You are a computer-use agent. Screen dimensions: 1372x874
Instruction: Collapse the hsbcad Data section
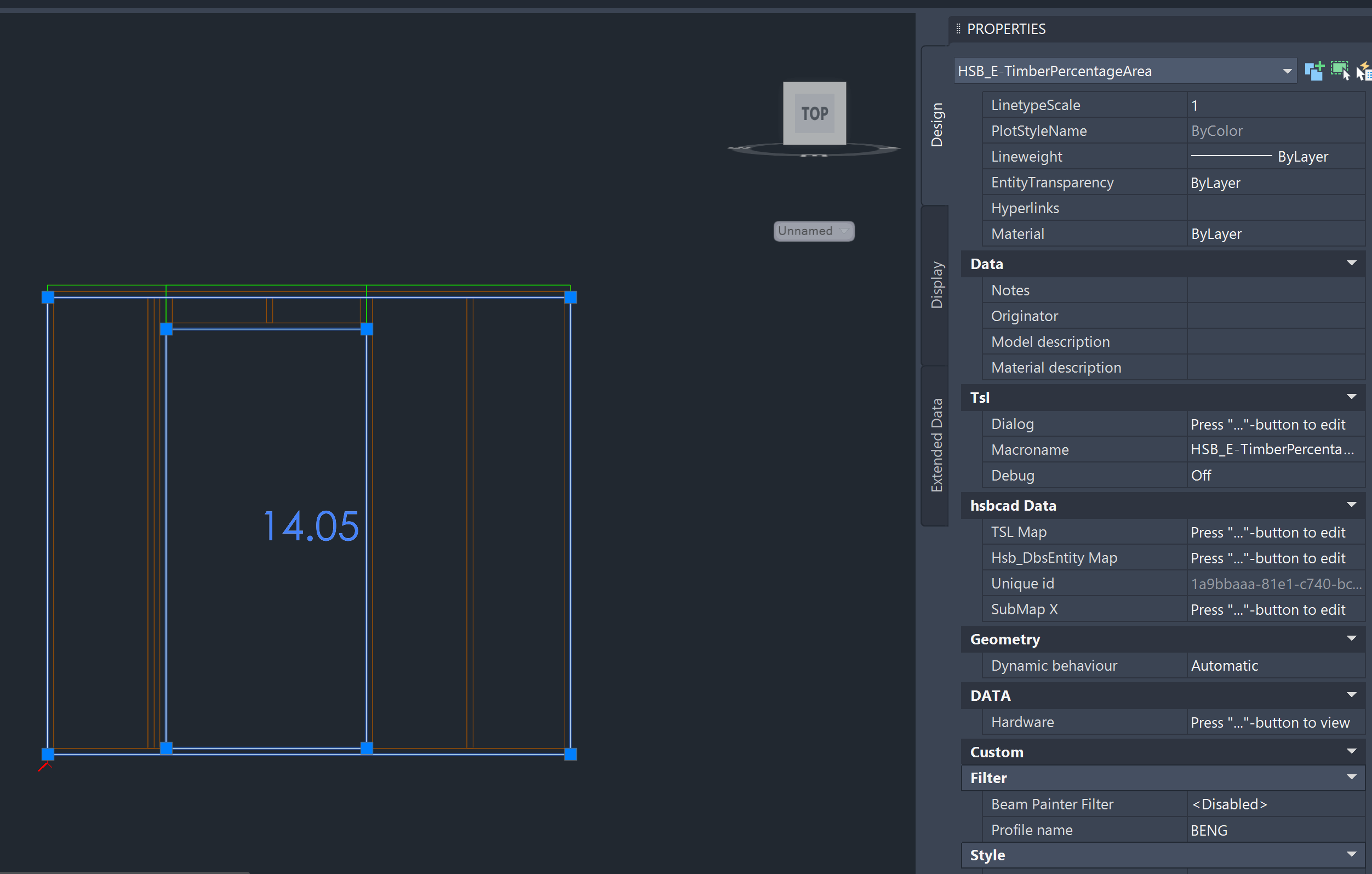click(x=1351, y=505)
